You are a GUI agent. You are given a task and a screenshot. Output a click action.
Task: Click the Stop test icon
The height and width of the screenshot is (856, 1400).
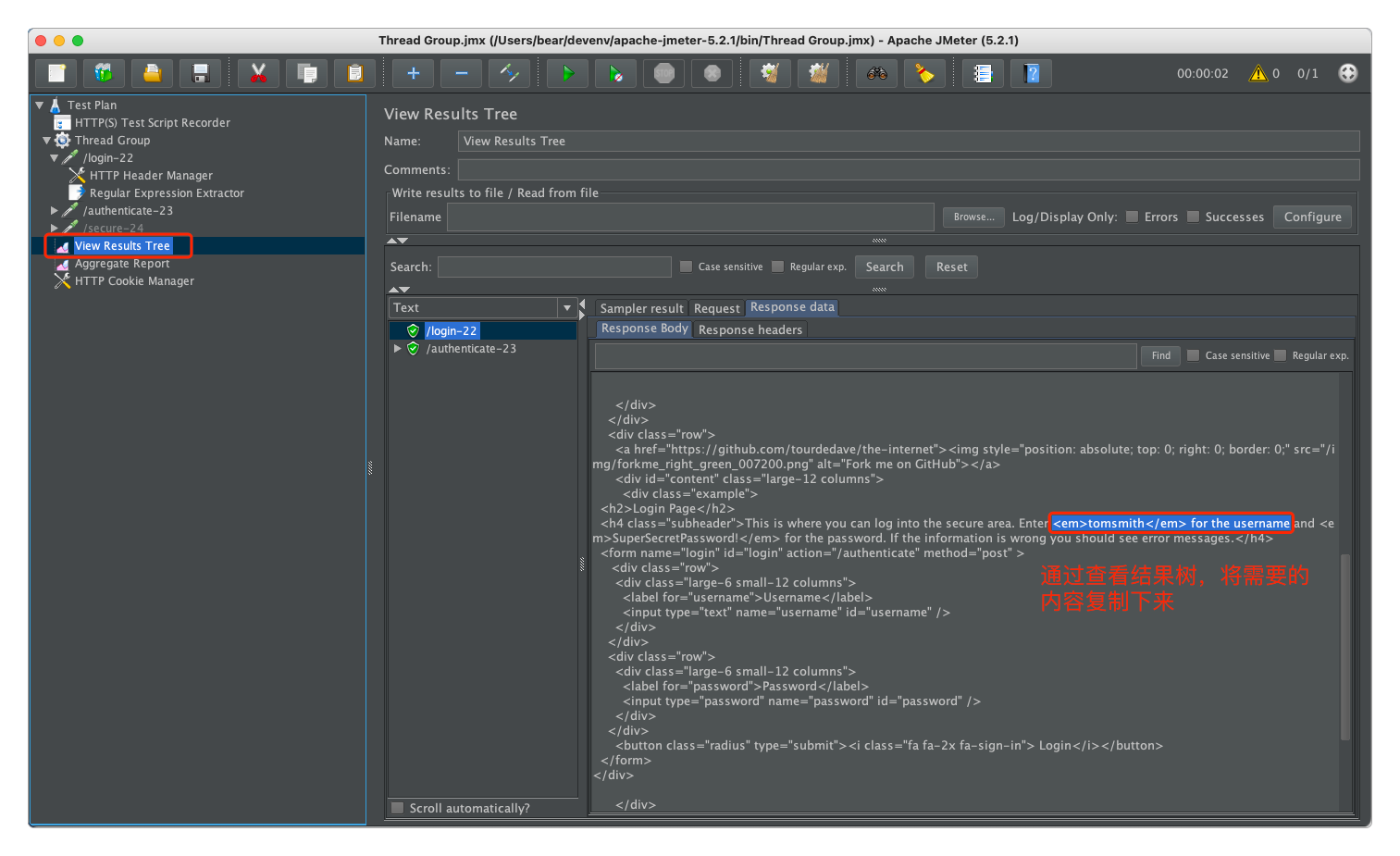click(663, 73)
